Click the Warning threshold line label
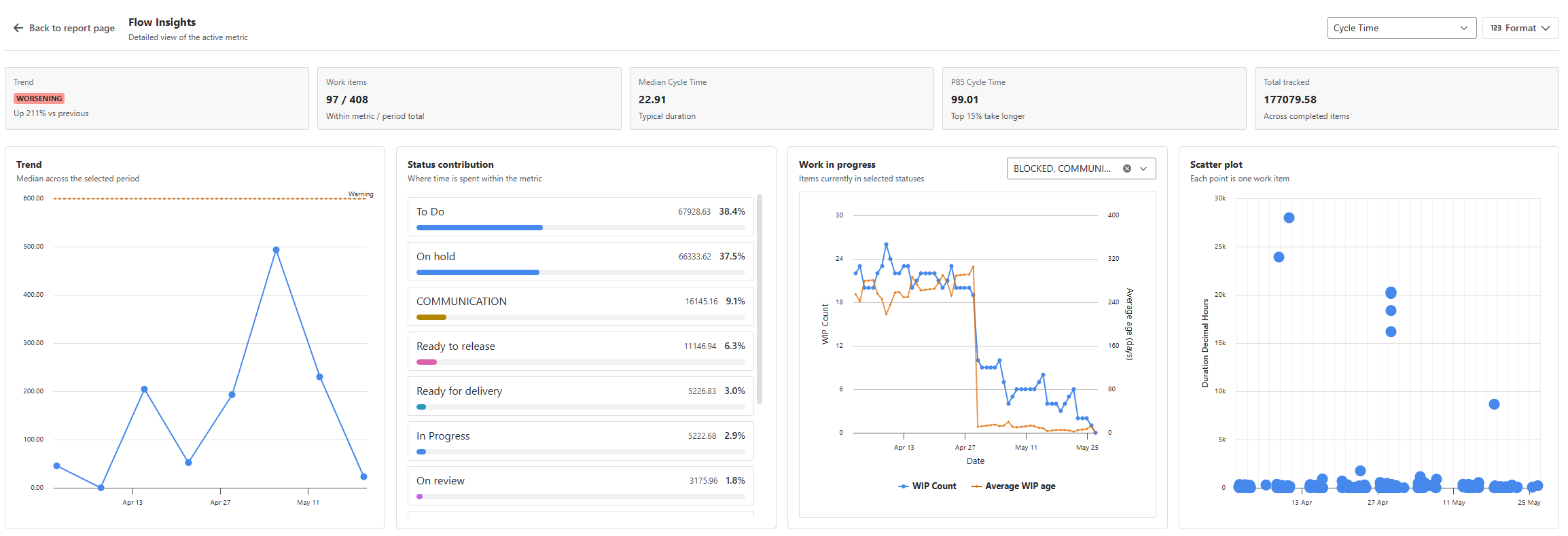Viewport: 1568px width, 536px height. 361,194
